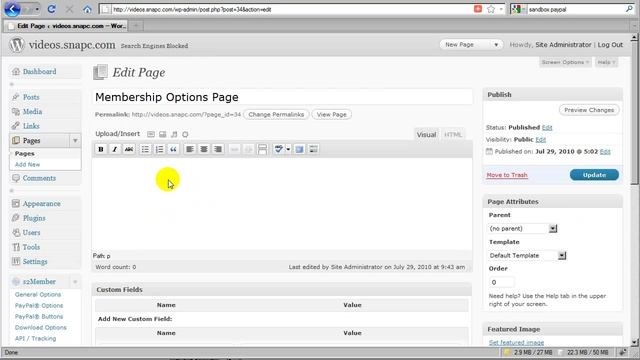Click the Update button
This screenshot has height=360, width=640.
pos(594,175)
